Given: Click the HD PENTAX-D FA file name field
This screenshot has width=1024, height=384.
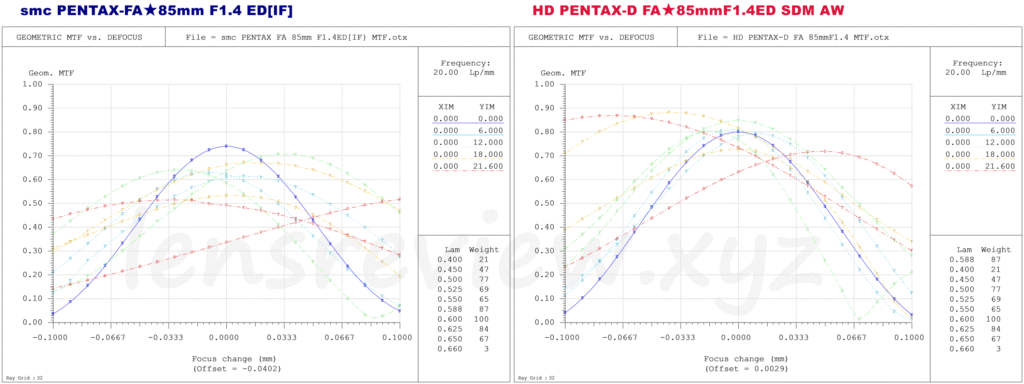Looking at the screenshot, I should pyautogui.click(x=793, y=37).
